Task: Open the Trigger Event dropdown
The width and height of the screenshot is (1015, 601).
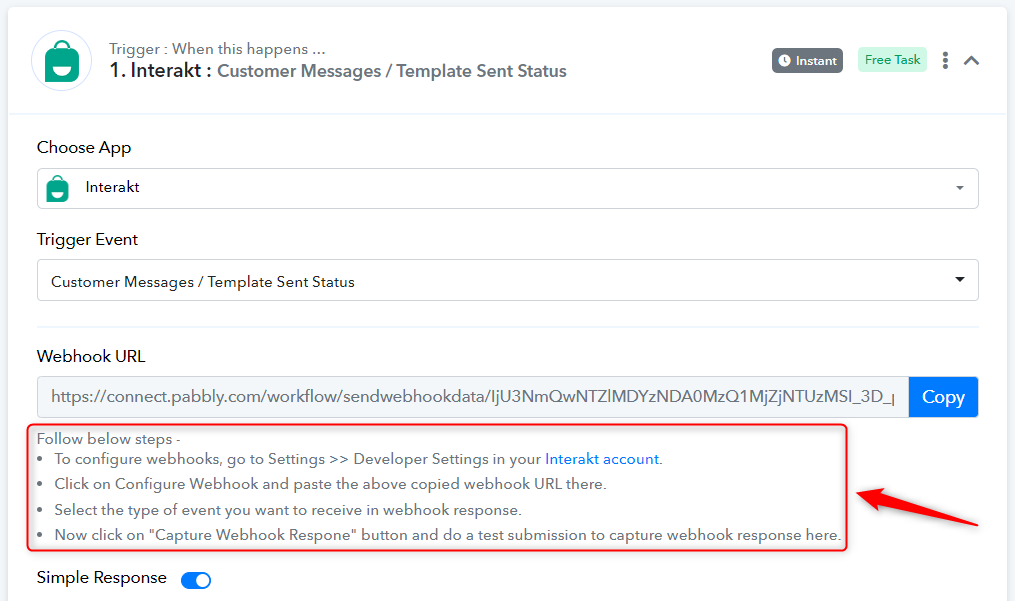Action: pyautogui.click(x=508, y=280)
